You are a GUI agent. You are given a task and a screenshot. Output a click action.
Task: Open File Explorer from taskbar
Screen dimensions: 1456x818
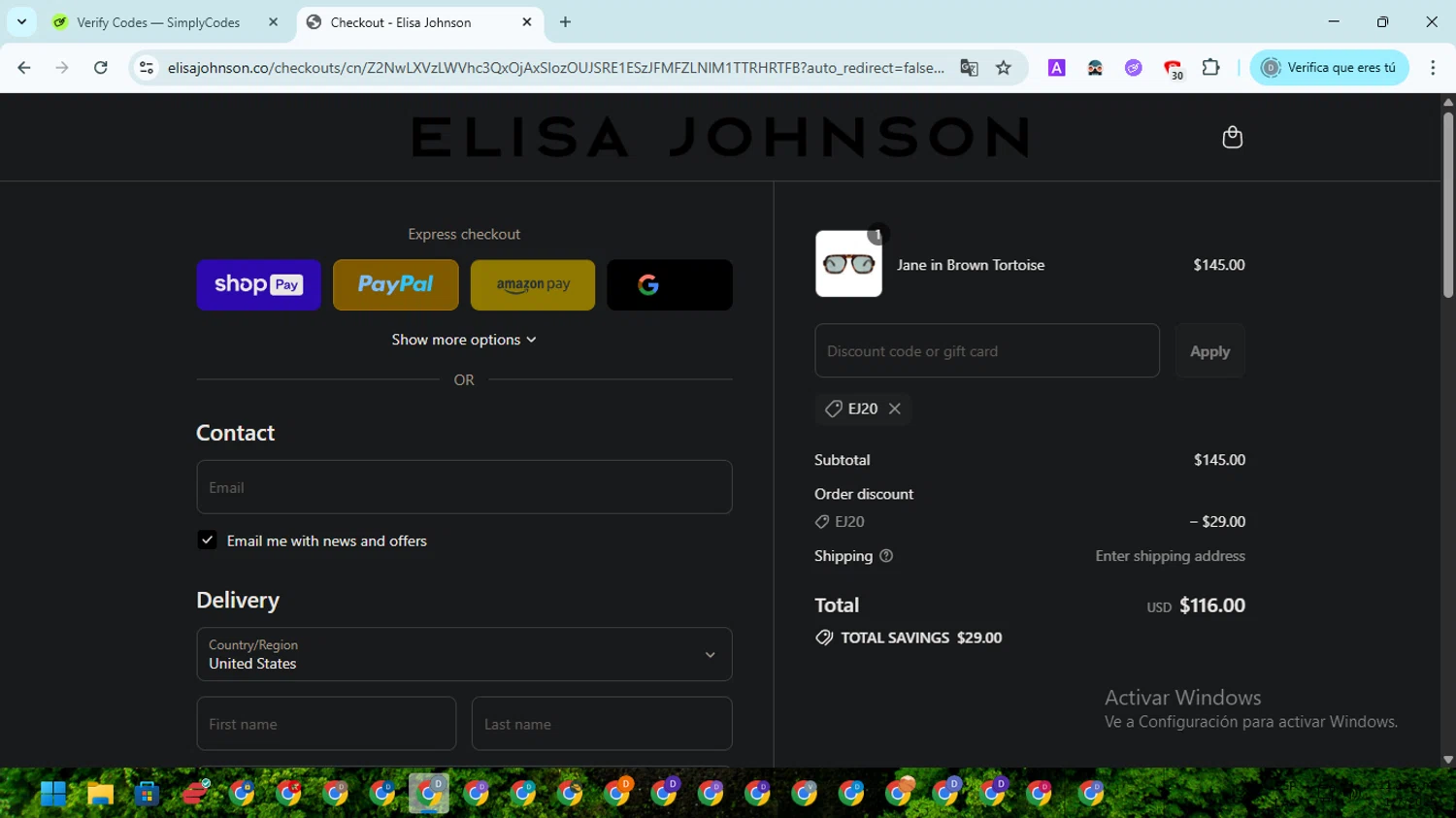(100, 794)
